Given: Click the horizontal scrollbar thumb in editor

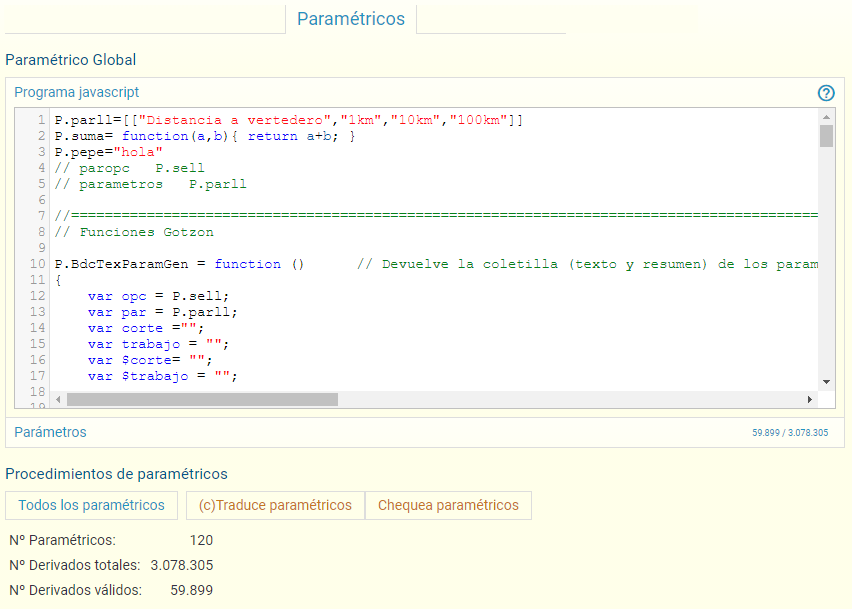Looking at the screenshot, I should tap(202, 399).
